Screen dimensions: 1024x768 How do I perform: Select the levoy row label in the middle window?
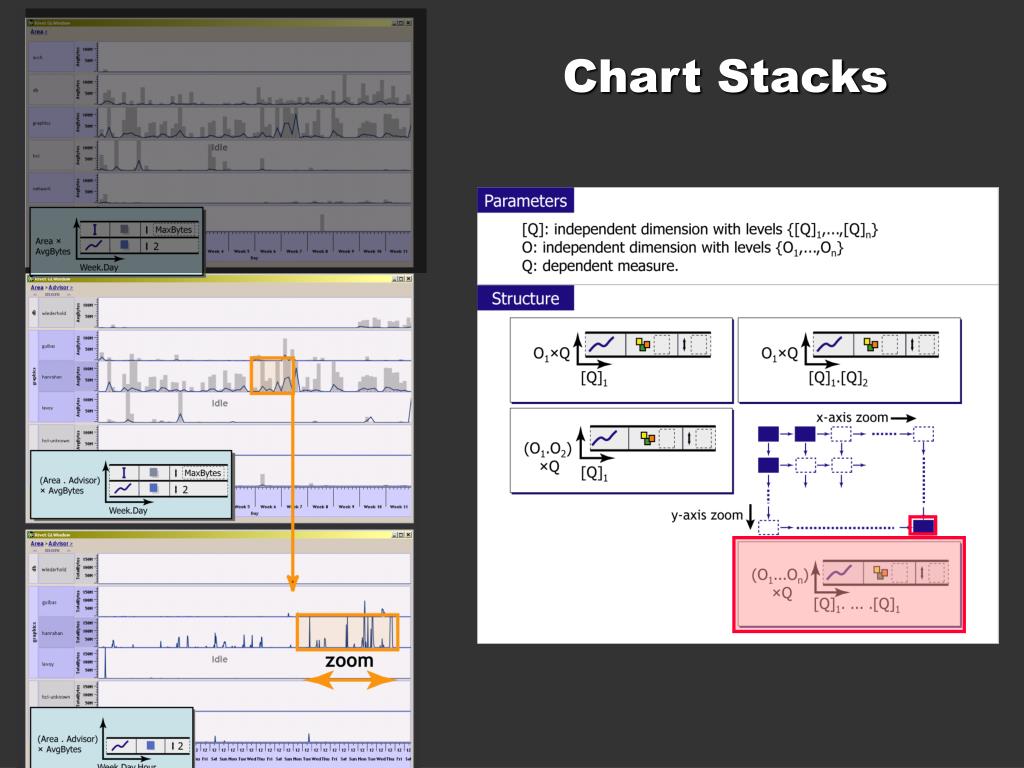point(48,408)
